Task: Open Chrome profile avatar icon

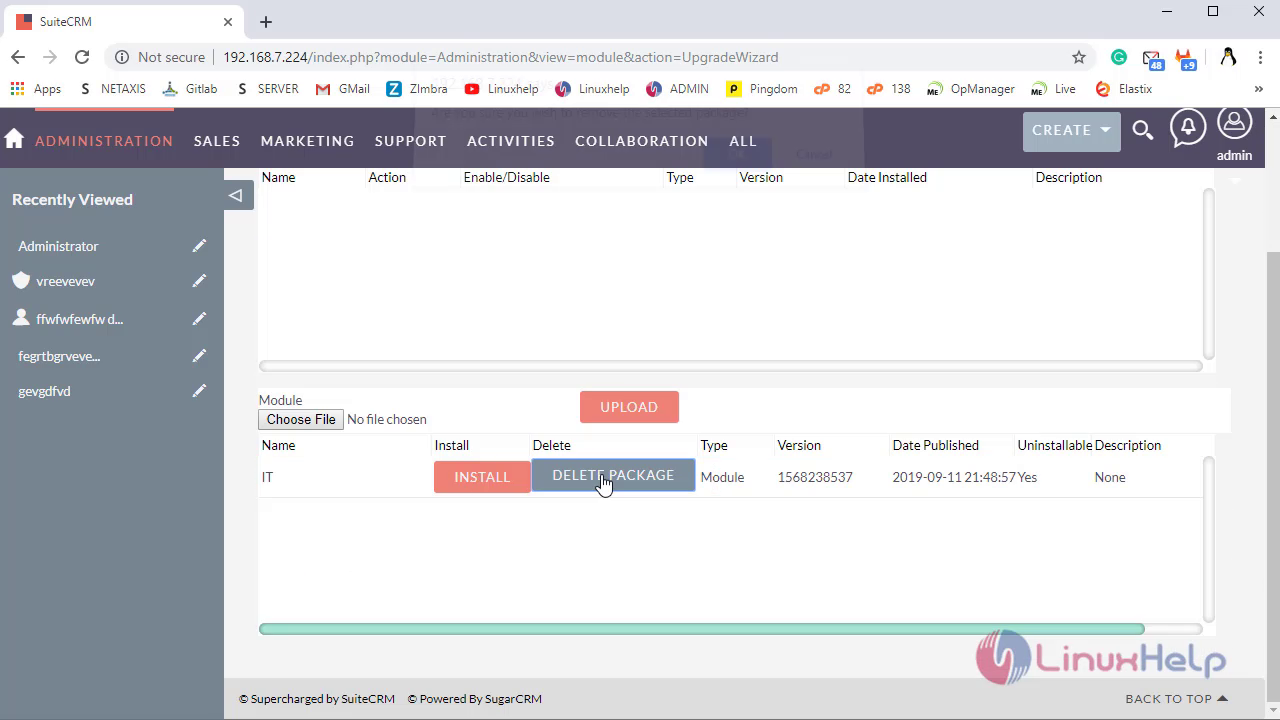Action: [1228, 57]
